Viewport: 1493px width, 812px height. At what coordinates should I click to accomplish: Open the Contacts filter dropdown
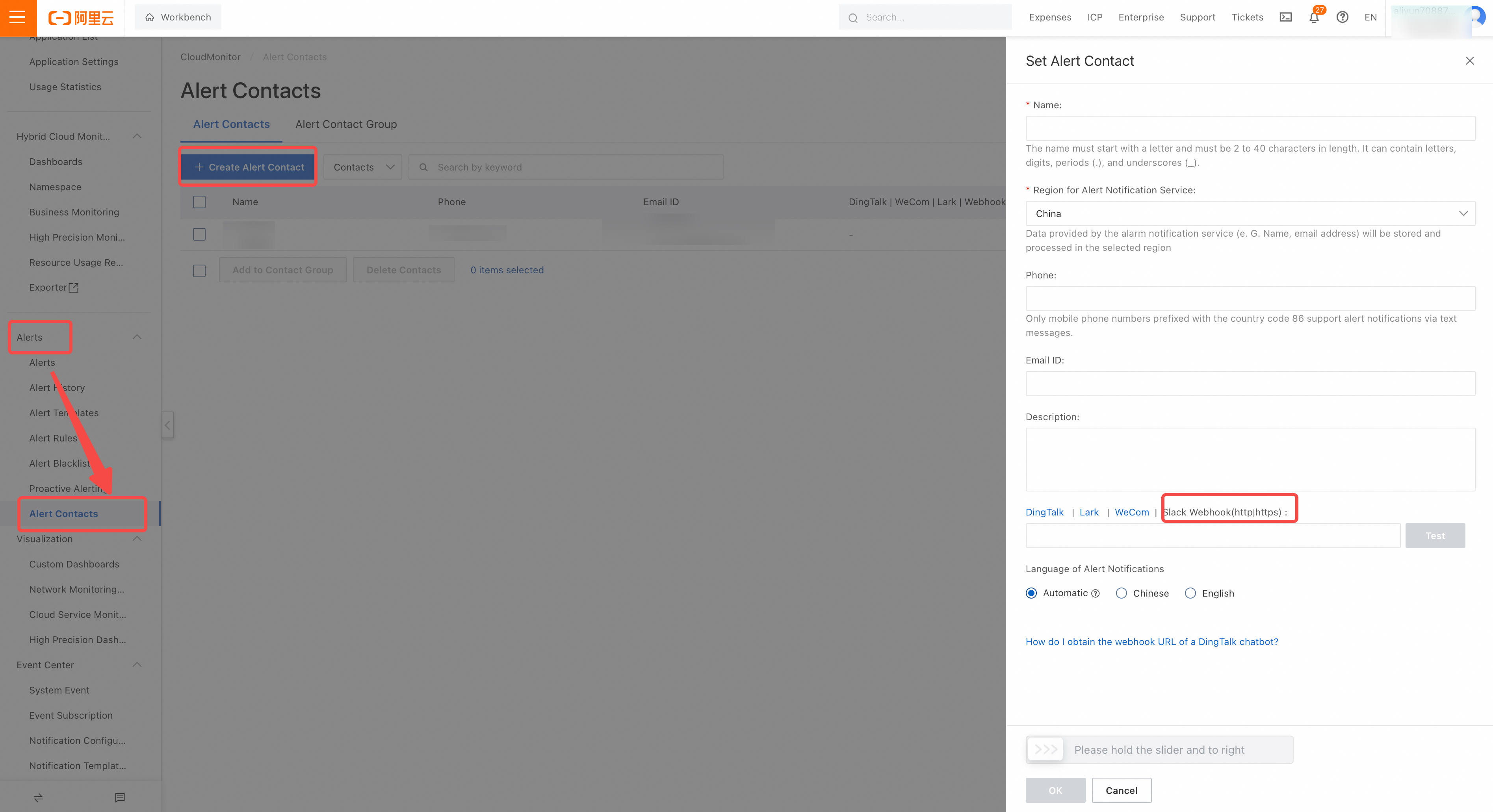[x=363, y=167]
